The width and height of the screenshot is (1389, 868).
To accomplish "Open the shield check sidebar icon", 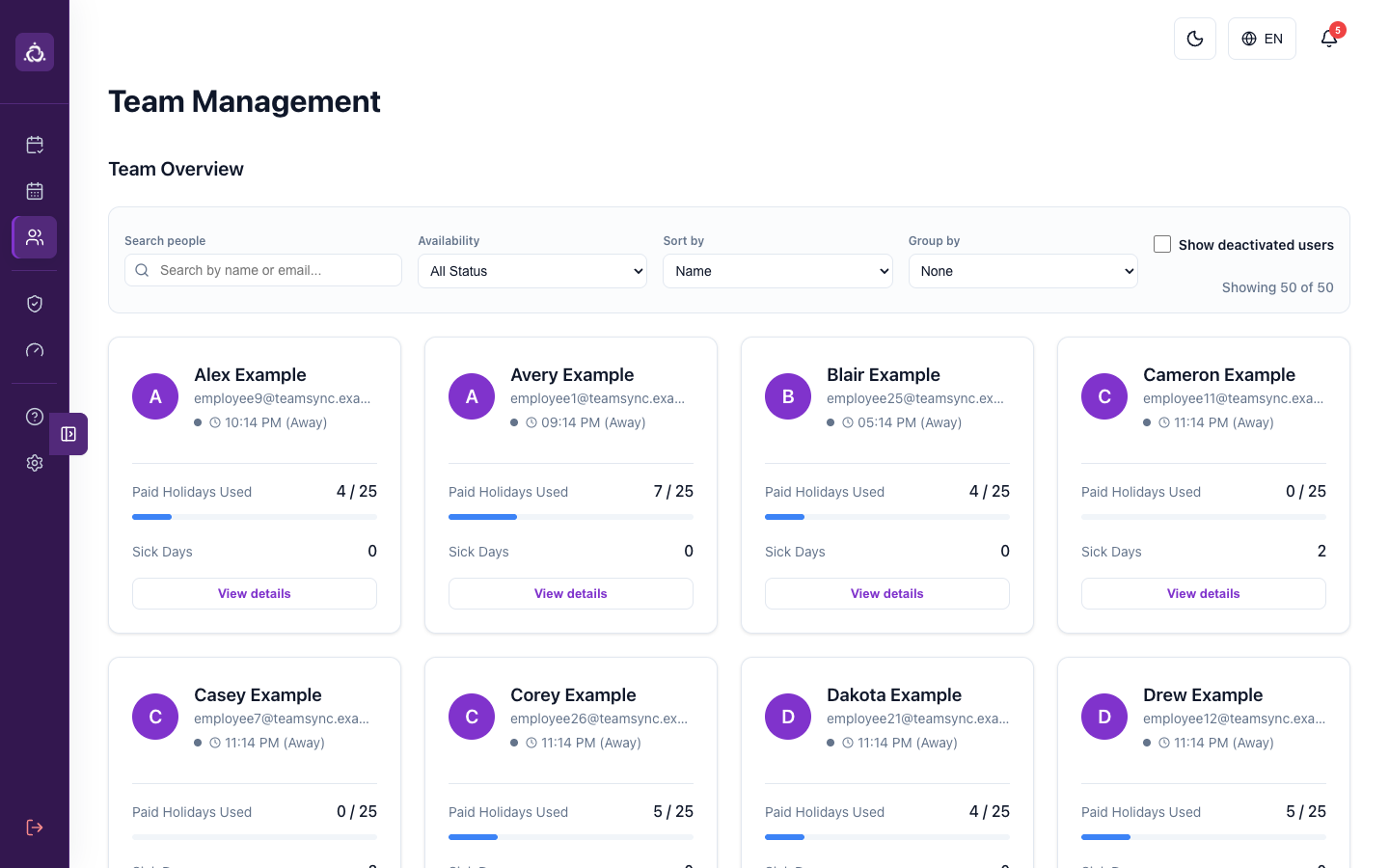I will 35,304.
